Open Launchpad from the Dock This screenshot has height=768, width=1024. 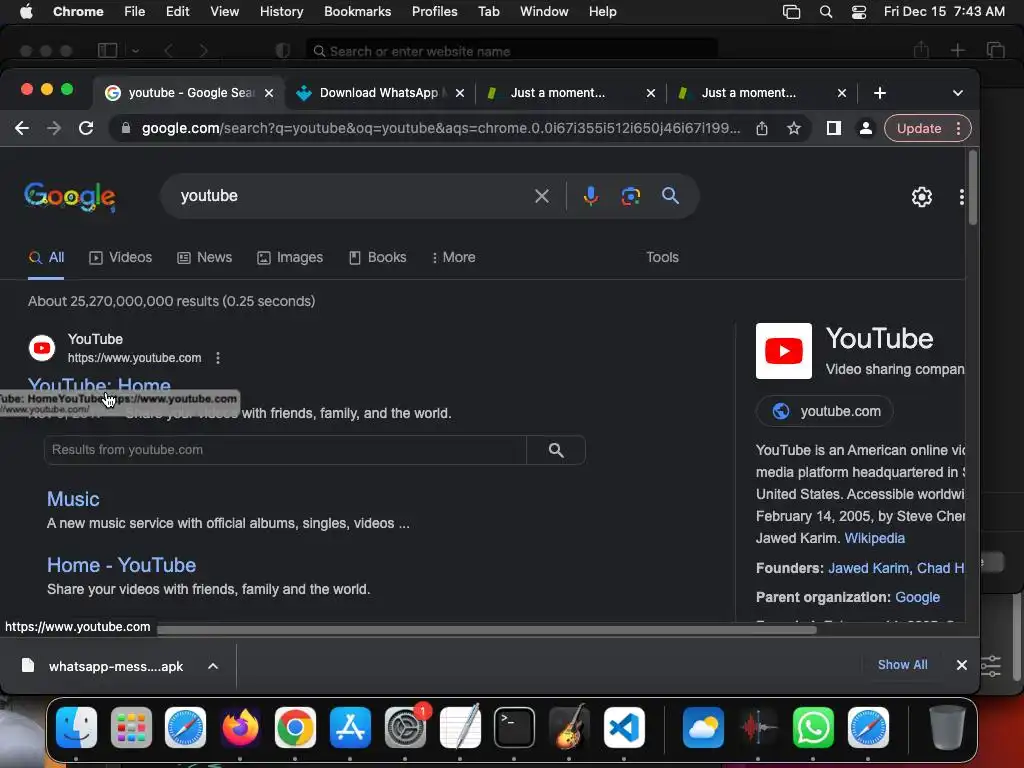click(131, 727)
